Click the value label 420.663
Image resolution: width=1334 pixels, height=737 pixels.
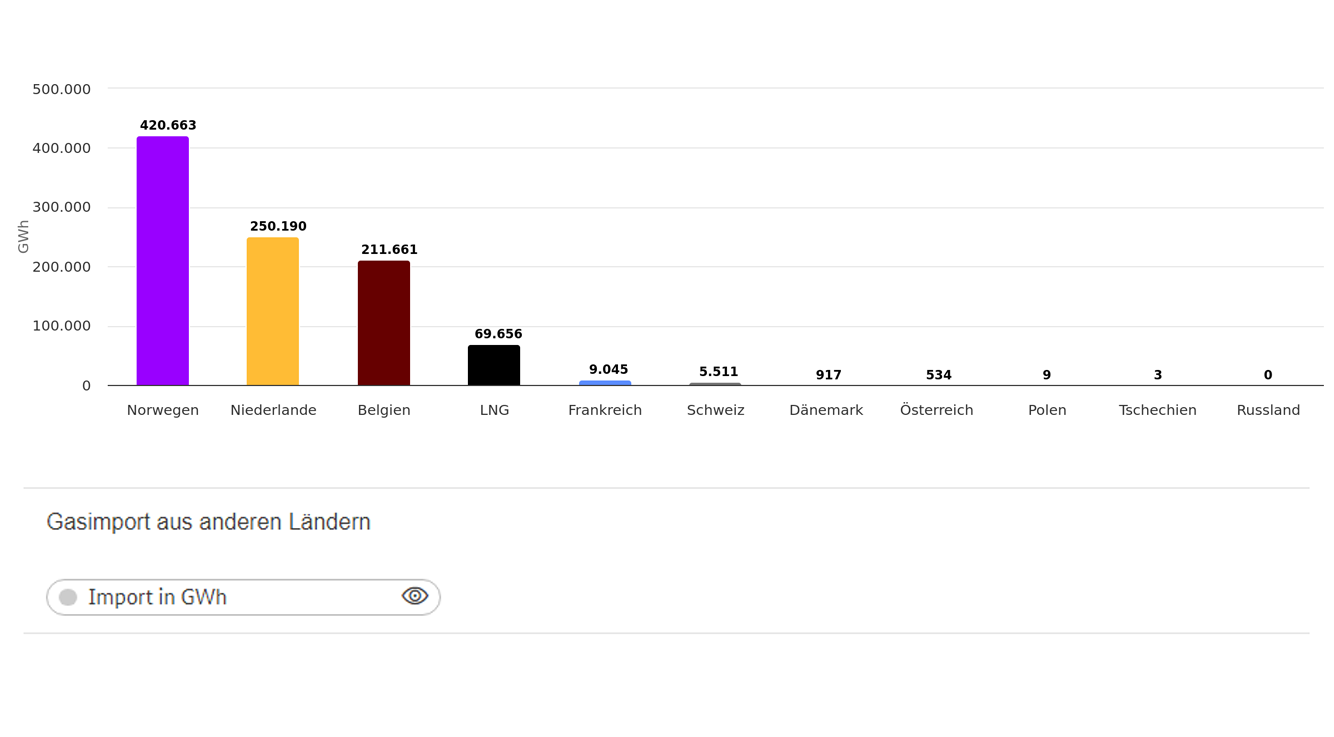(x=168, y=125)
